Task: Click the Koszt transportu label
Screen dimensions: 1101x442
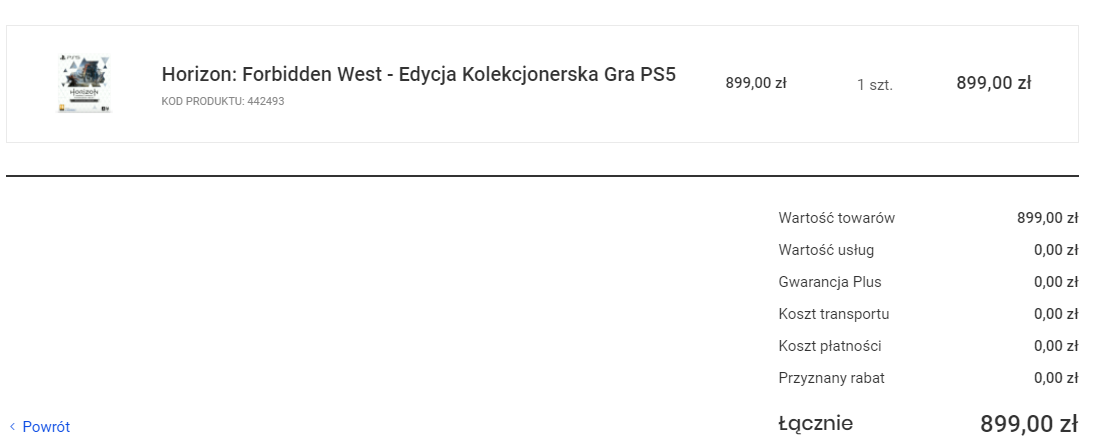Action: 833,314
